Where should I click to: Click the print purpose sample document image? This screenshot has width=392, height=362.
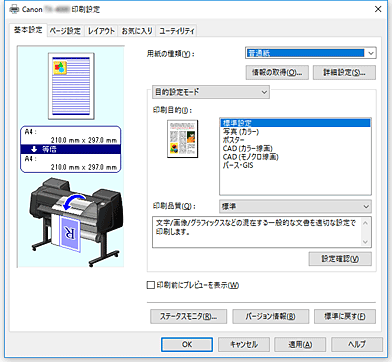tap(182, 139)
